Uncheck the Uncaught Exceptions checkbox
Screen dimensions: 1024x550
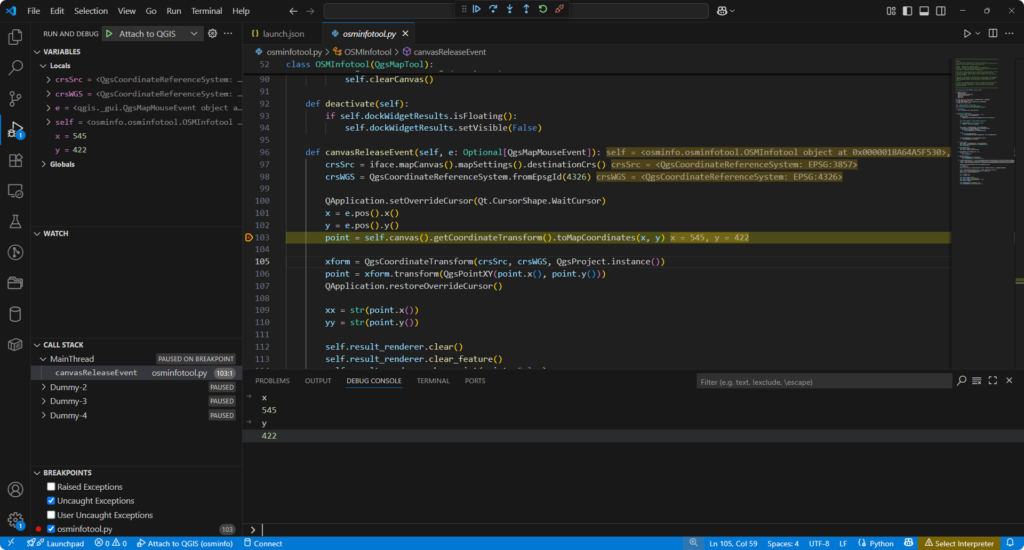click(x=52, y=501)
